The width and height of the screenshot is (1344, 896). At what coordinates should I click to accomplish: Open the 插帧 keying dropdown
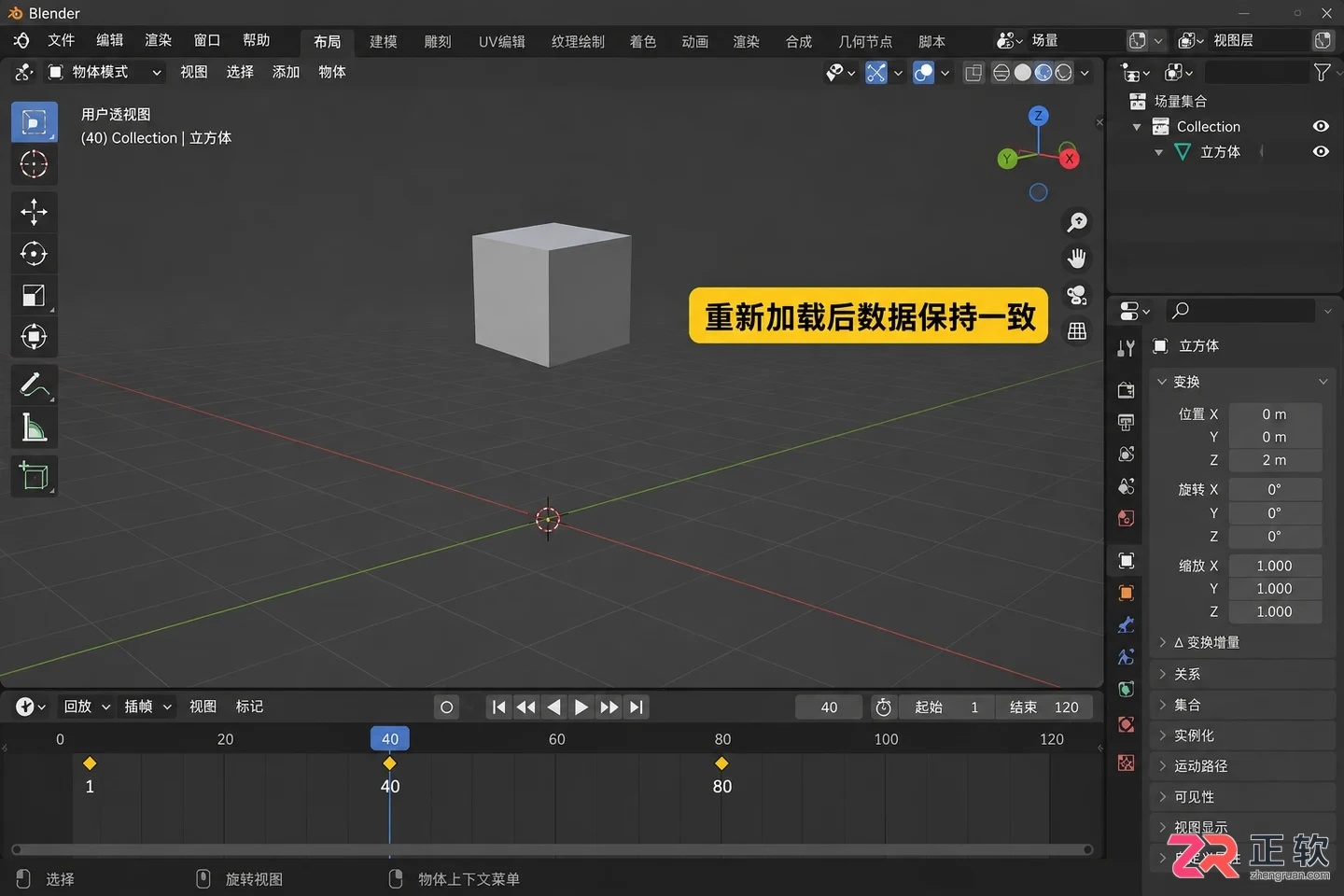pos(148,707)
